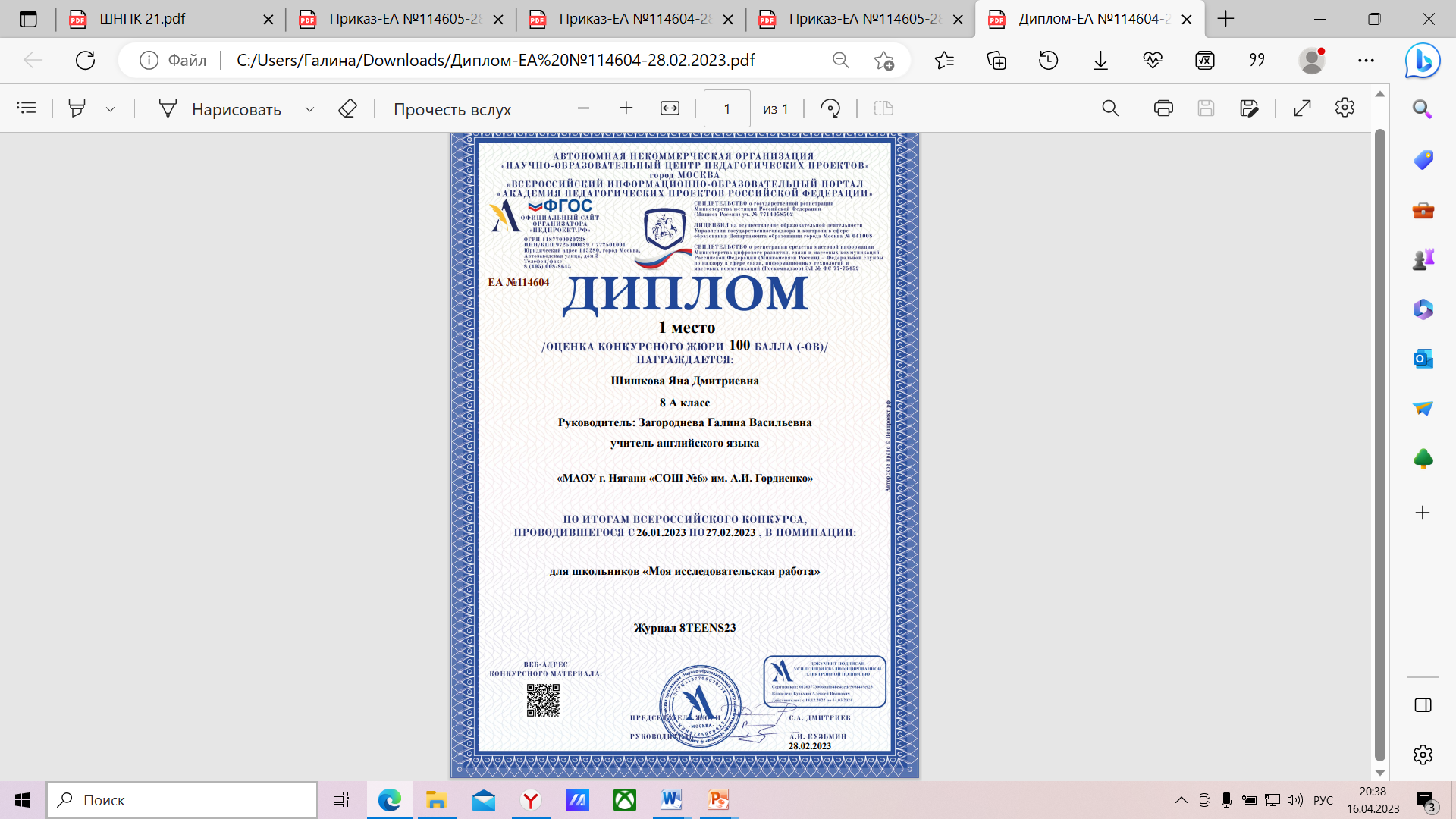Open Bing chat sidebar button
This screenshot has width=1456, height=819.
pyautogui.click(x=1423, y=61)
